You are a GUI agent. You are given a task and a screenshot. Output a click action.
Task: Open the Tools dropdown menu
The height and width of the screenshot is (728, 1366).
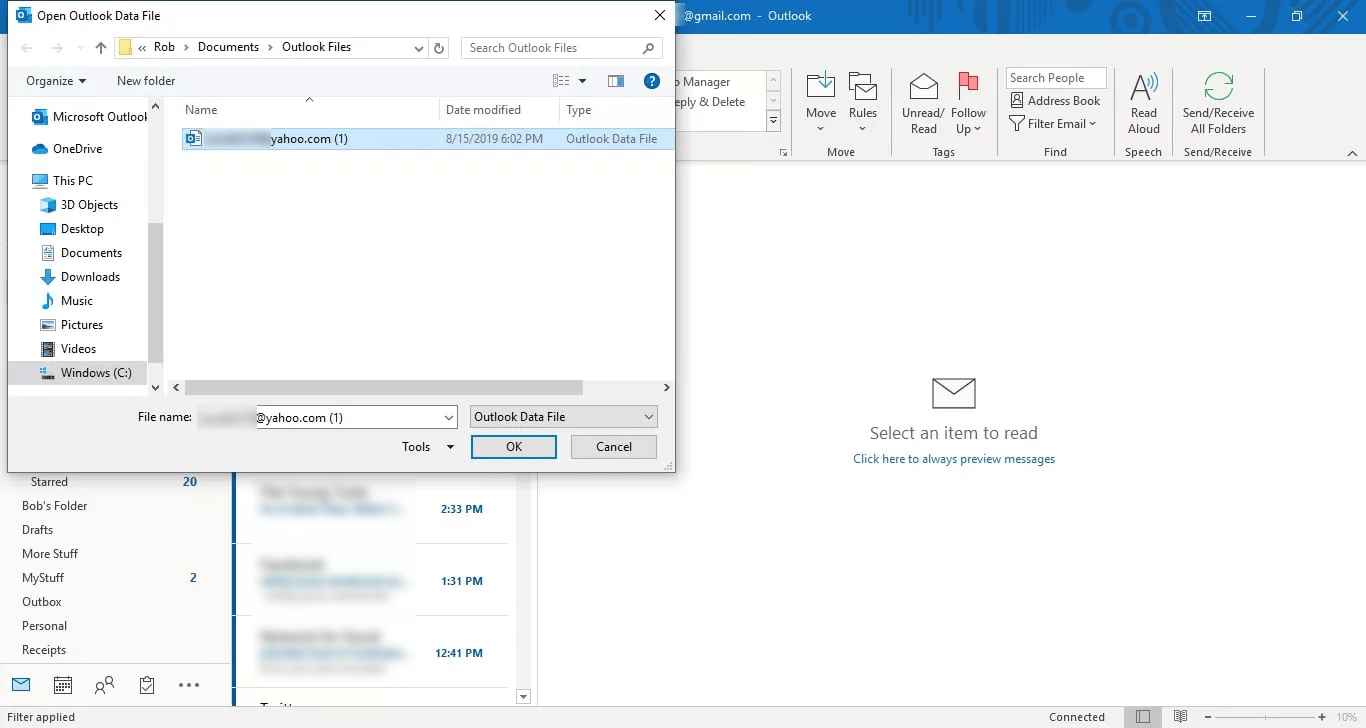[x=428, y=447]
